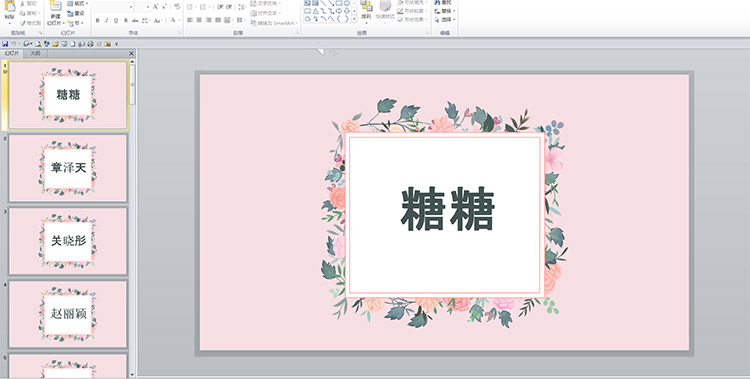
Task: Select the down arrow shape
Action: (347, 11)
